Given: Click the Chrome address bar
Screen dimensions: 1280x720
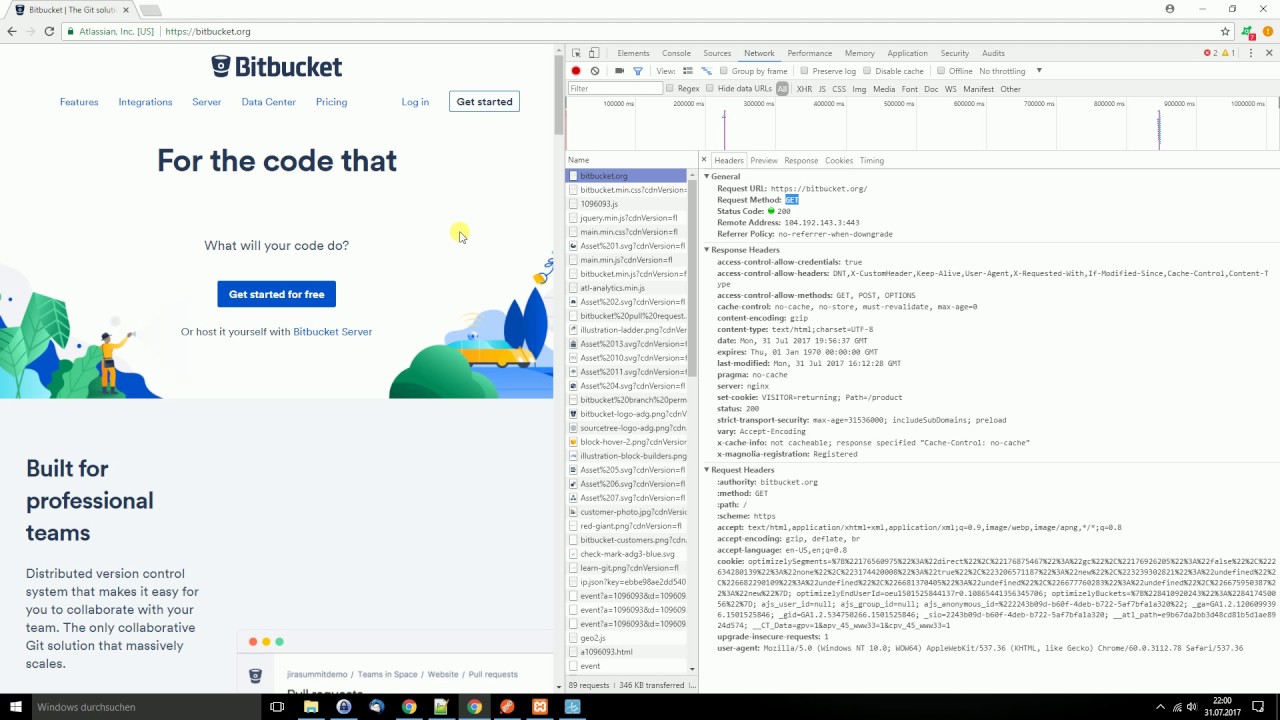Looking at the screenshot, I should pos(640,31).
